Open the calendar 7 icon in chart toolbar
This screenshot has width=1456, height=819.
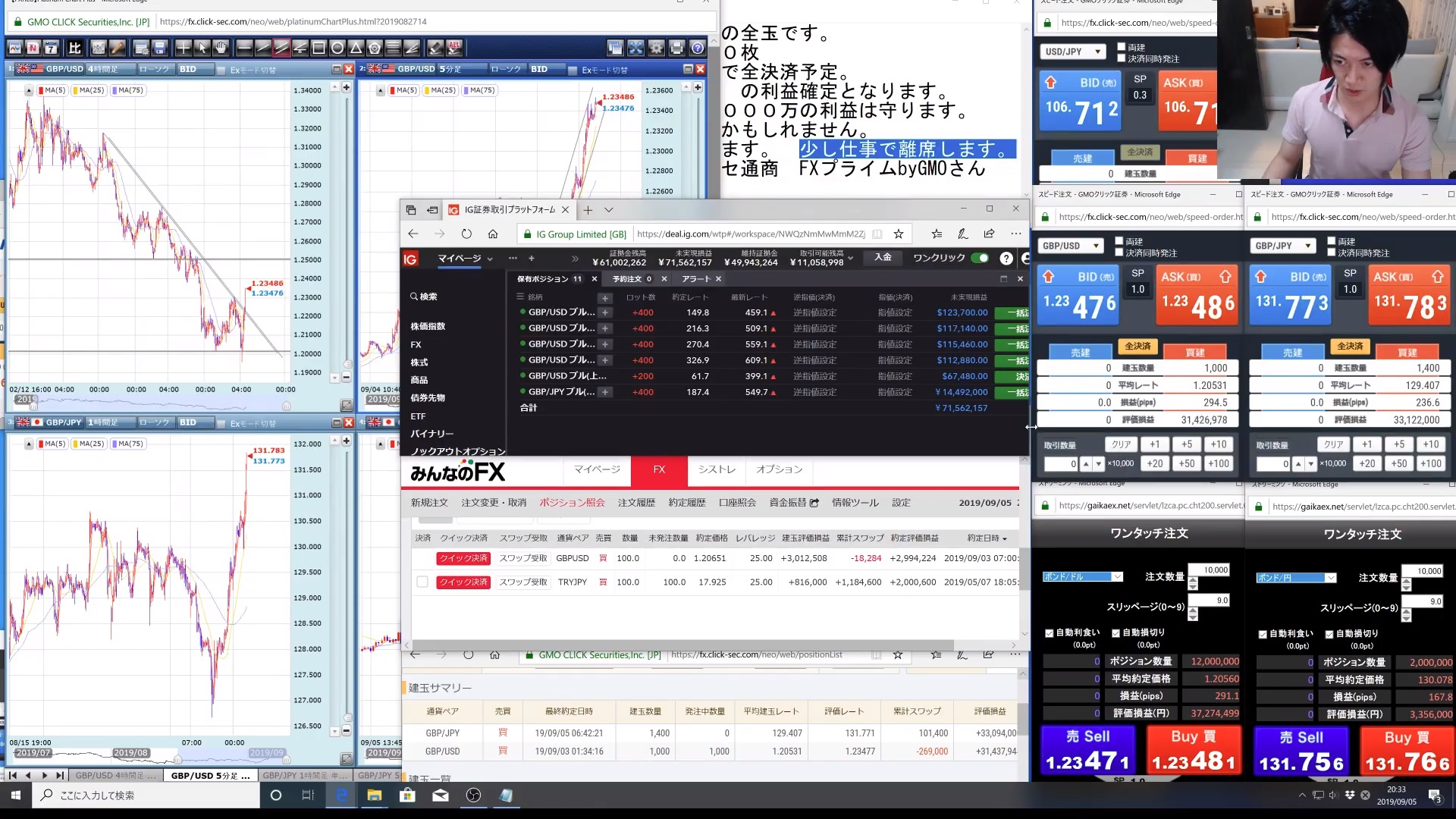tap(51, 49)
